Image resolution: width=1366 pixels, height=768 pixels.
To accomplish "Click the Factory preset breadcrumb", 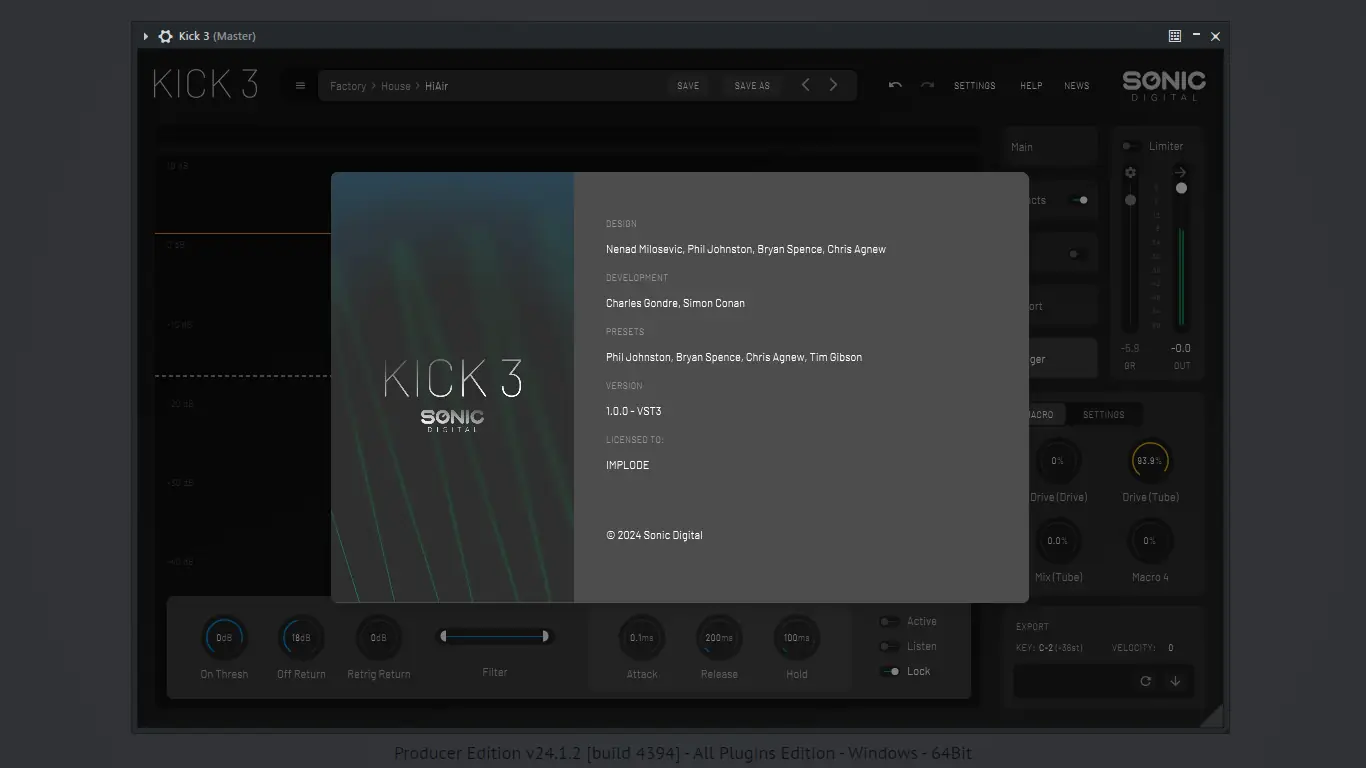I will pyautogui.click(x=348, y=86).
